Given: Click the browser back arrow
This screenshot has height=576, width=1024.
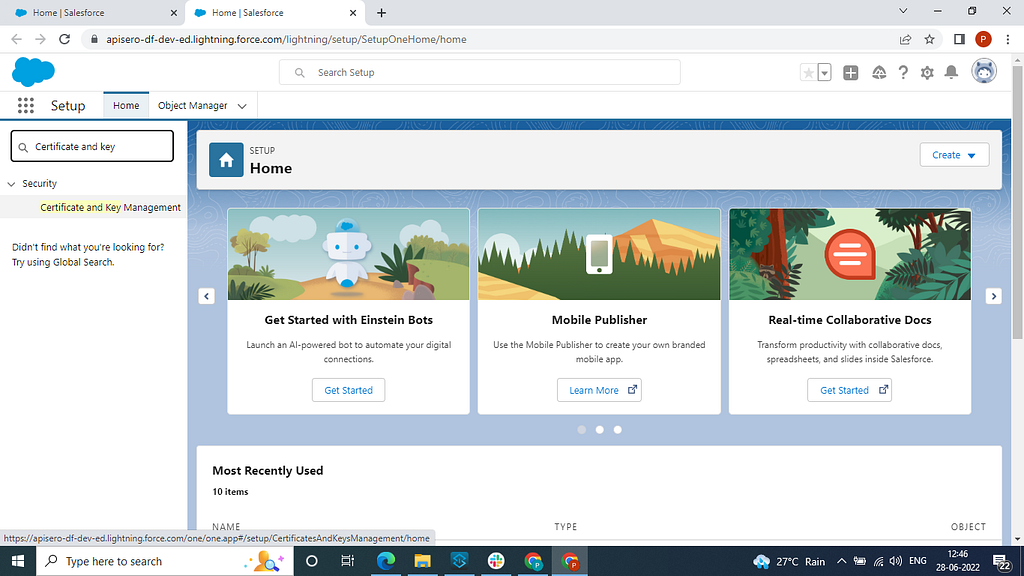Looking at the screenshot, I should [16, 39].
